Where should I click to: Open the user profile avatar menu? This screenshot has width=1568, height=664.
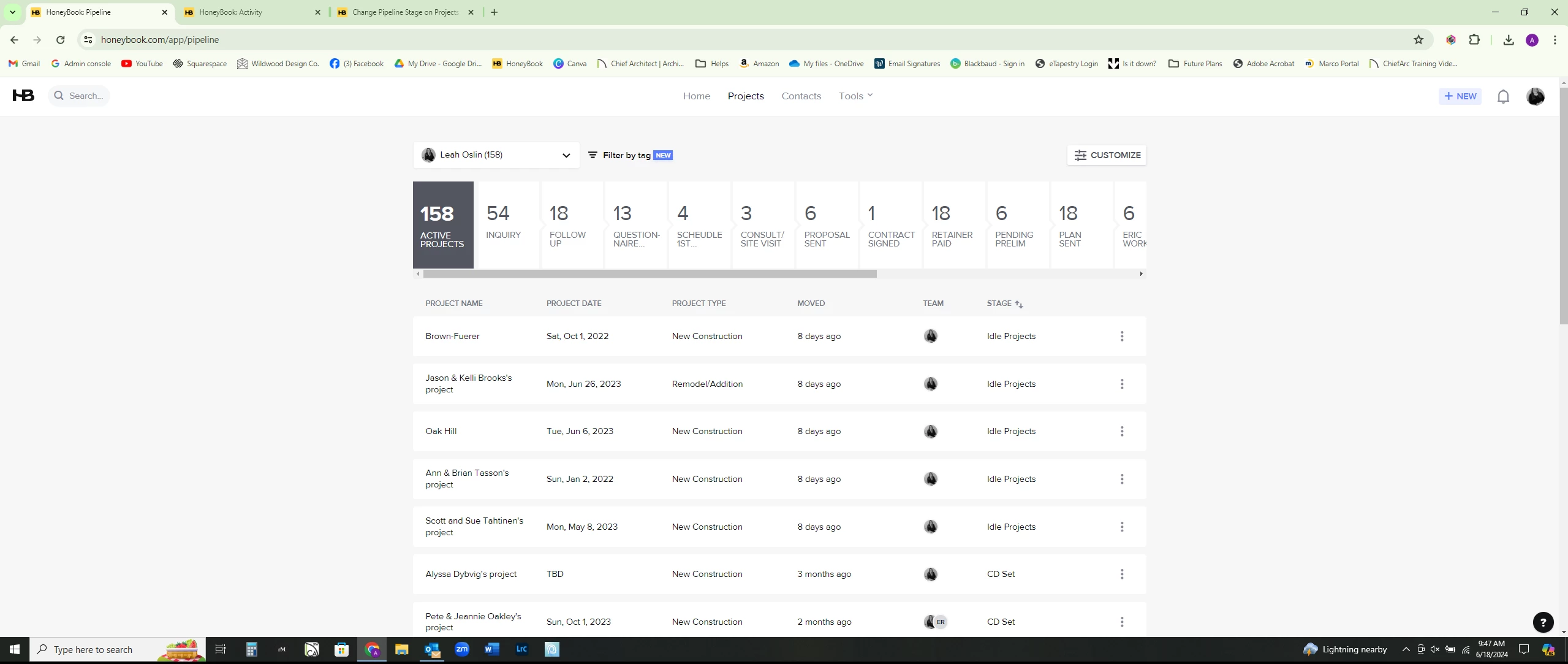pos(1535,96)
